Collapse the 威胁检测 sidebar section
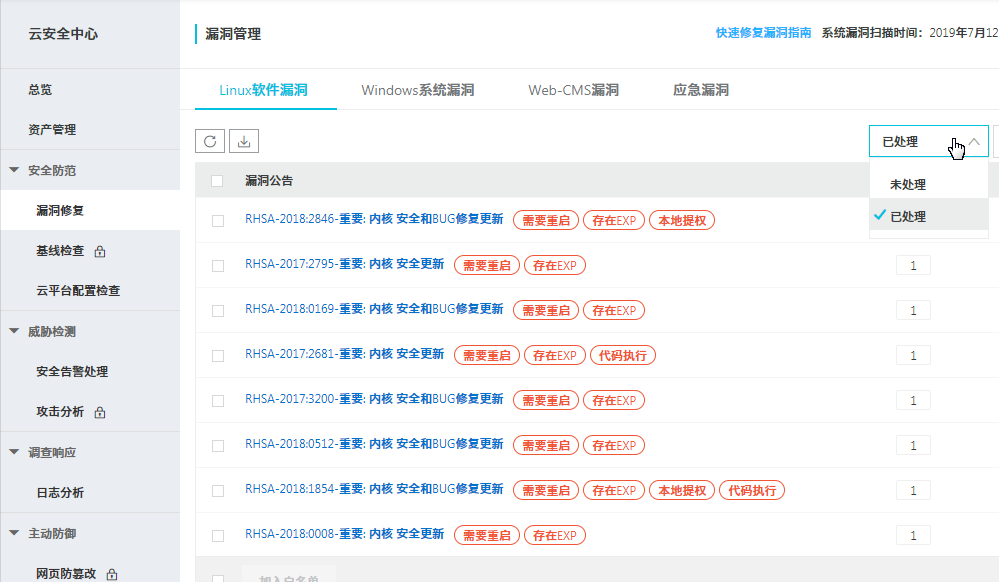999x582 pixels. pos(14,331)
